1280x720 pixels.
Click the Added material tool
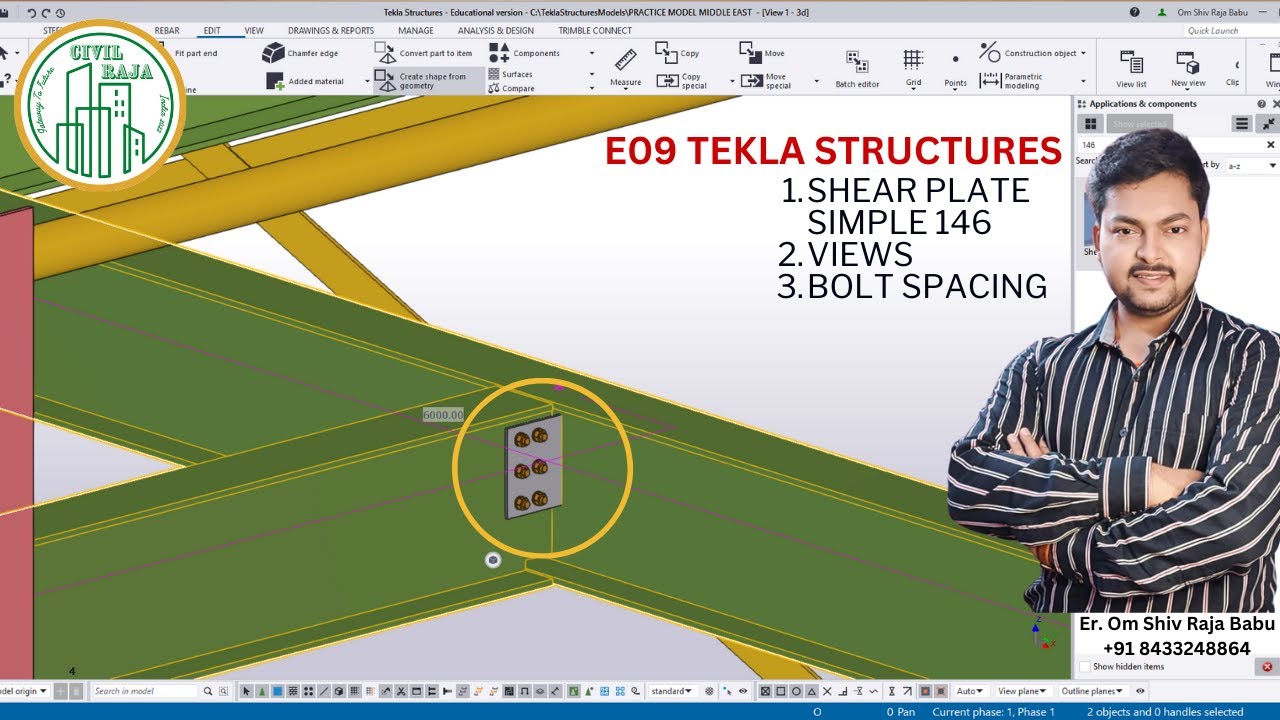(305, 81)
